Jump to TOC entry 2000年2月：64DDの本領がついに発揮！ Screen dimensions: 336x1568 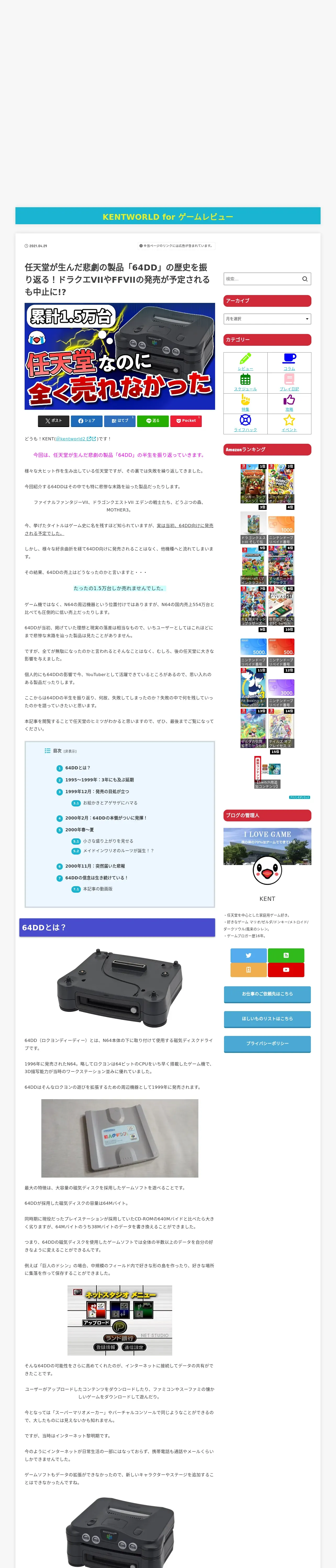[x=105, y=818]
